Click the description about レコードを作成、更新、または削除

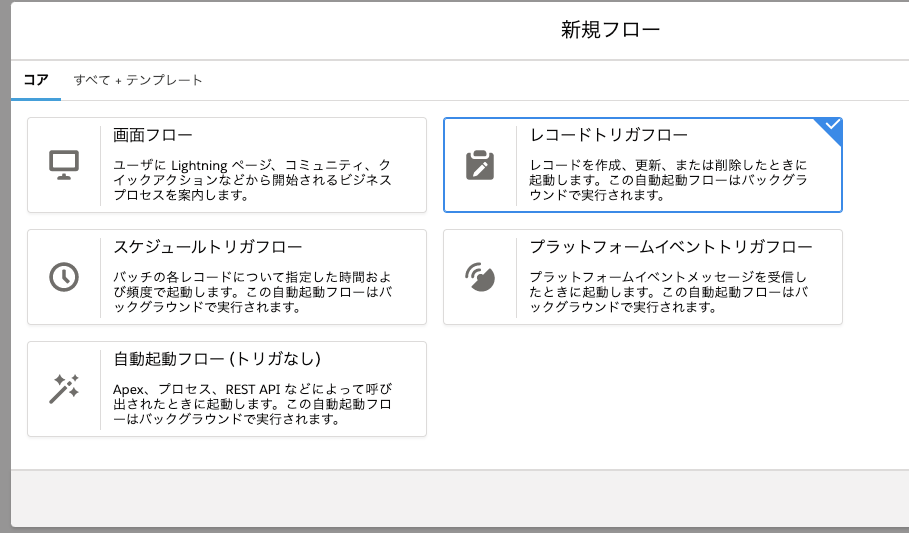pos(668,180)
